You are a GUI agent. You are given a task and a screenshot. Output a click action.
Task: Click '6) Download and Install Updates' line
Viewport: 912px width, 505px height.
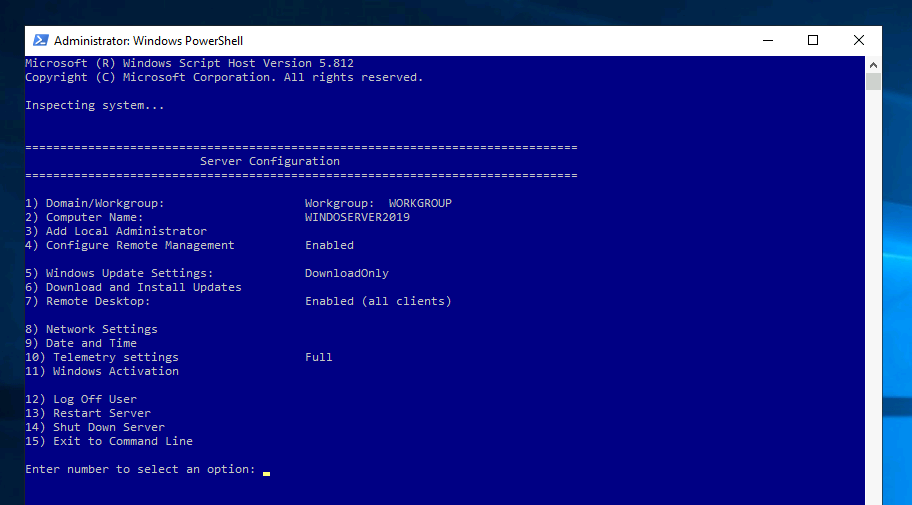tap(133, 287)
